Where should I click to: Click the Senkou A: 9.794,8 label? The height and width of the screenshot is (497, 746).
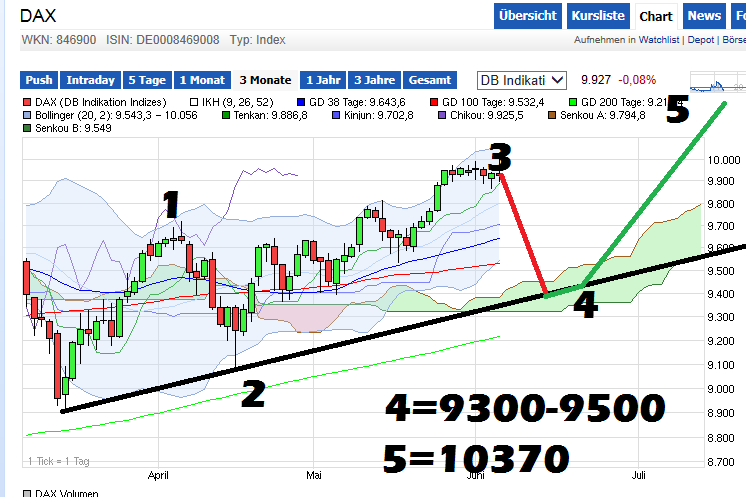(603, 115)
